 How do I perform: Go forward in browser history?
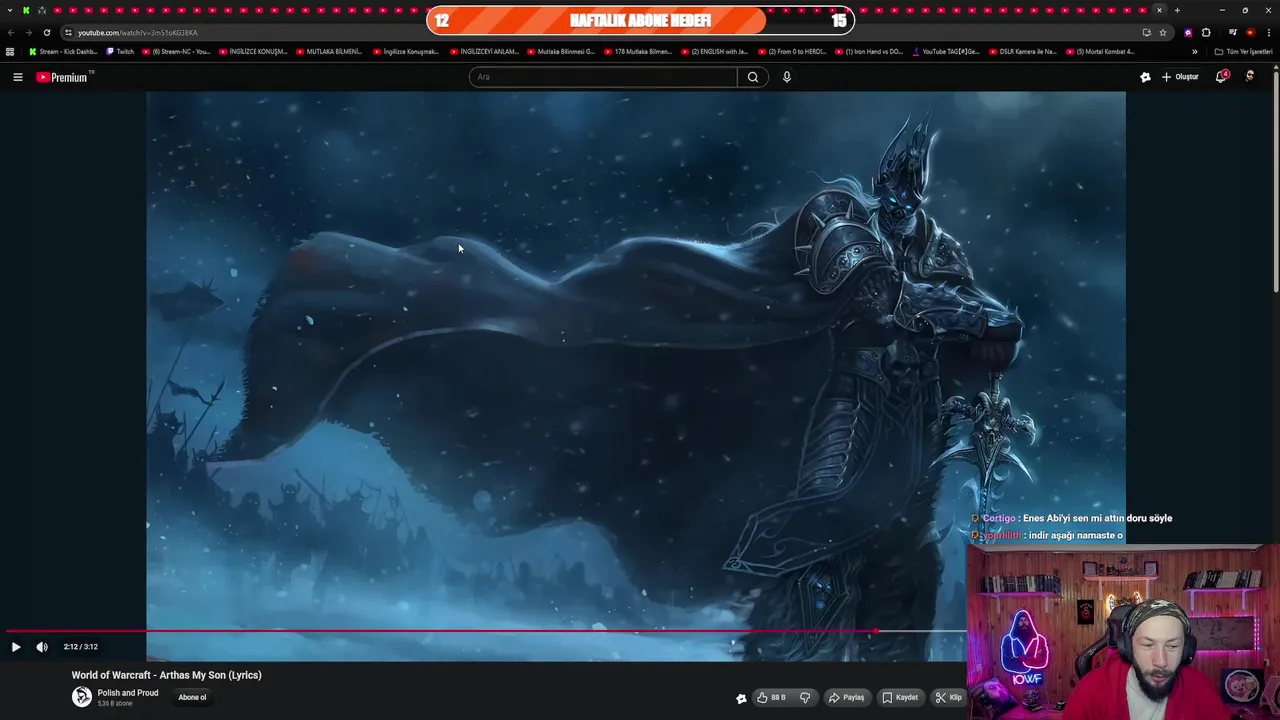[28, 32]
